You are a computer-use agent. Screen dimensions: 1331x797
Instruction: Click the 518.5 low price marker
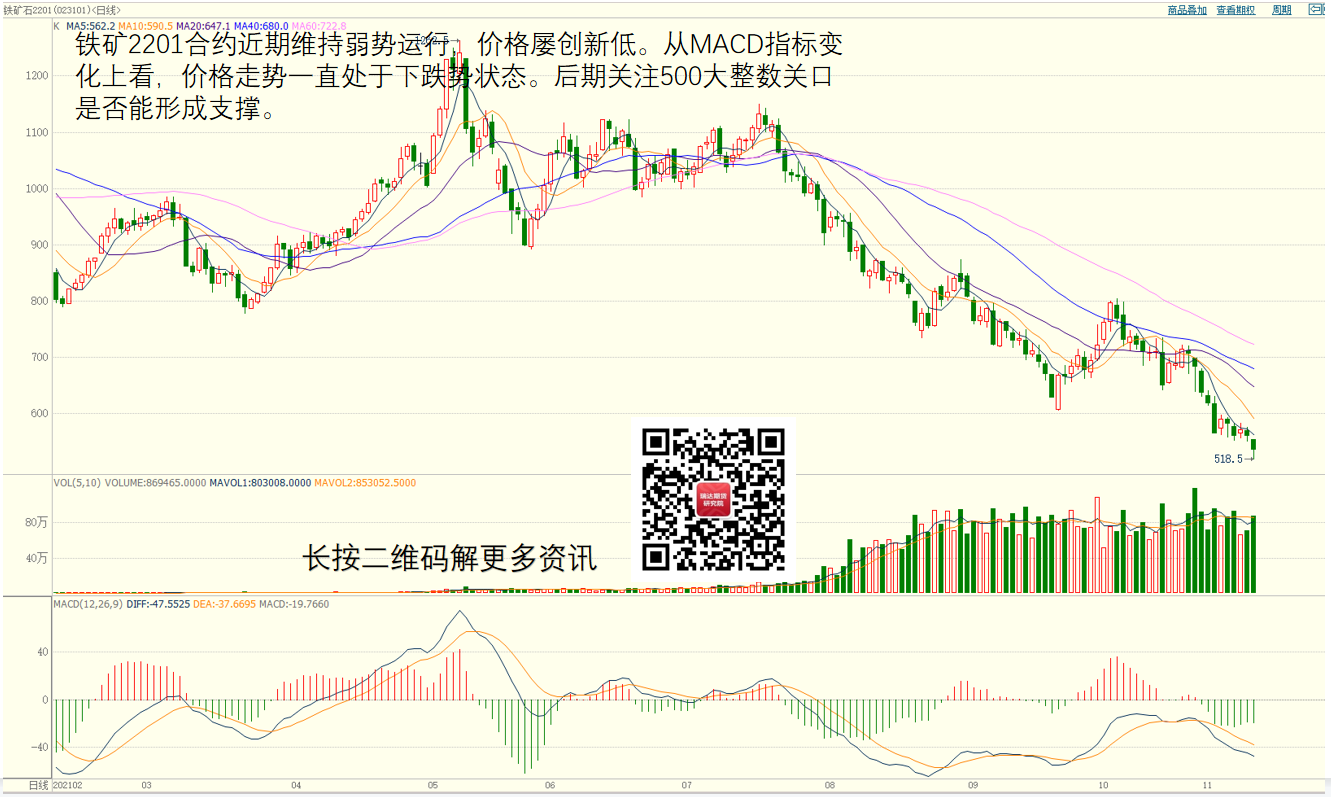click(1227, 459)
